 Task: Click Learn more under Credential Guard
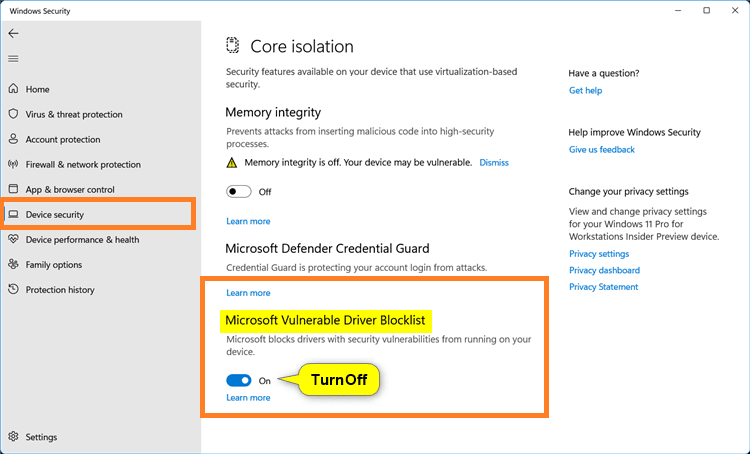pyautogui.click(x=248, y=293)
